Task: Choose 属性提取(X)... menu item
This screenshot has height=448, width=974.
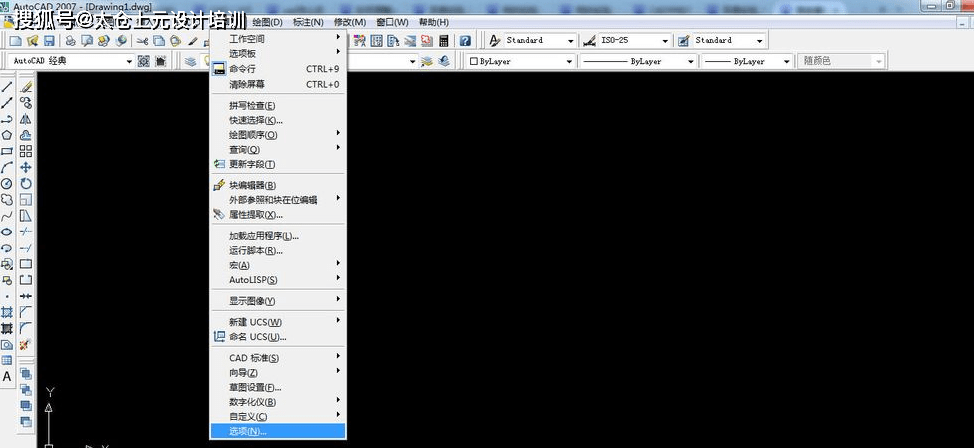Action: point(278,214)
